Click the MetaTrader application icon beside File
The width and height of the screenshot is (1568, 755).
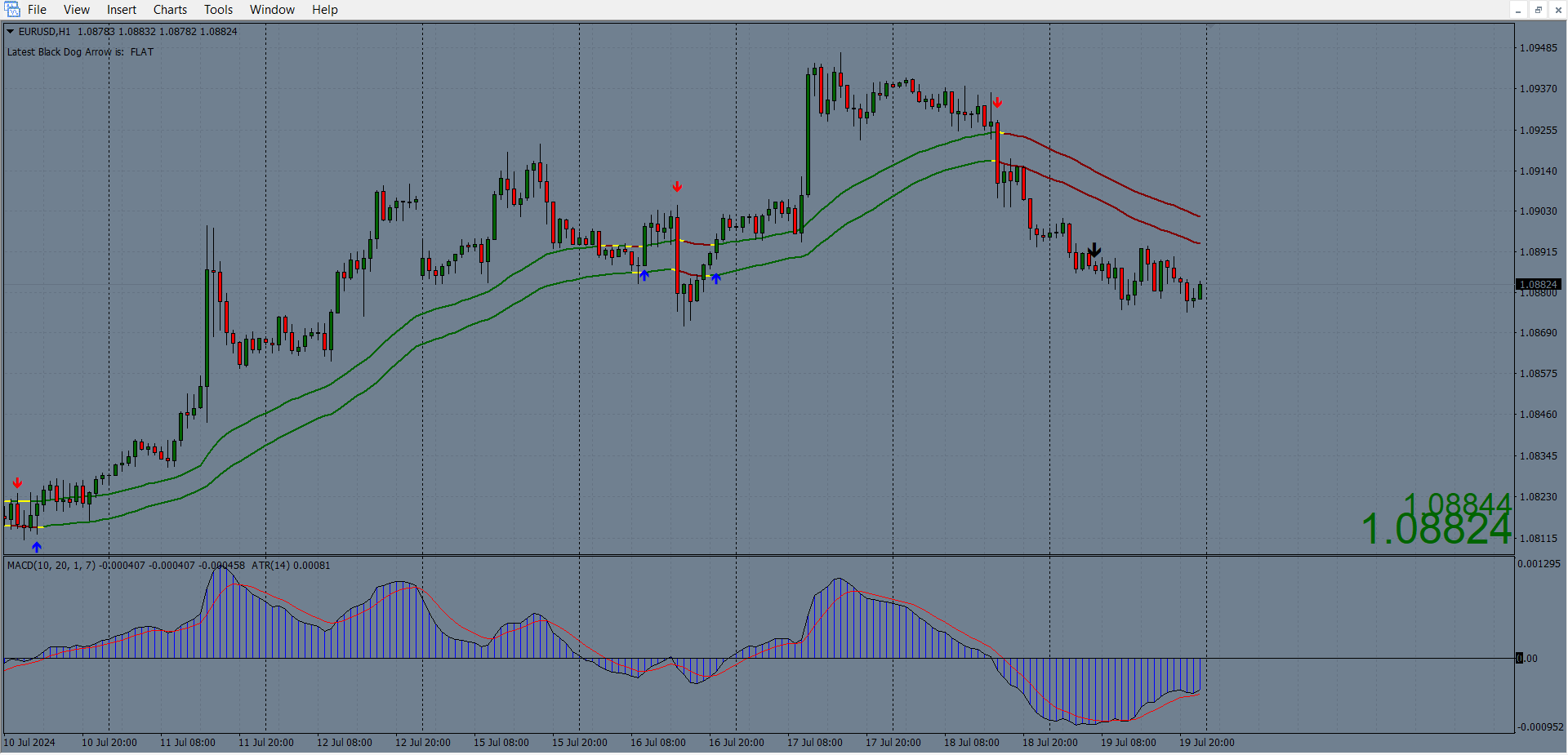click(12, 10)
